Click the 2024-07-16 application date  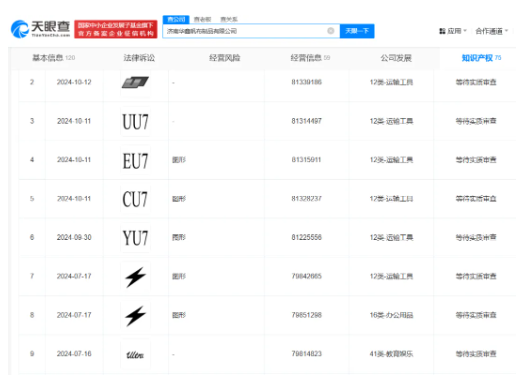74,354
